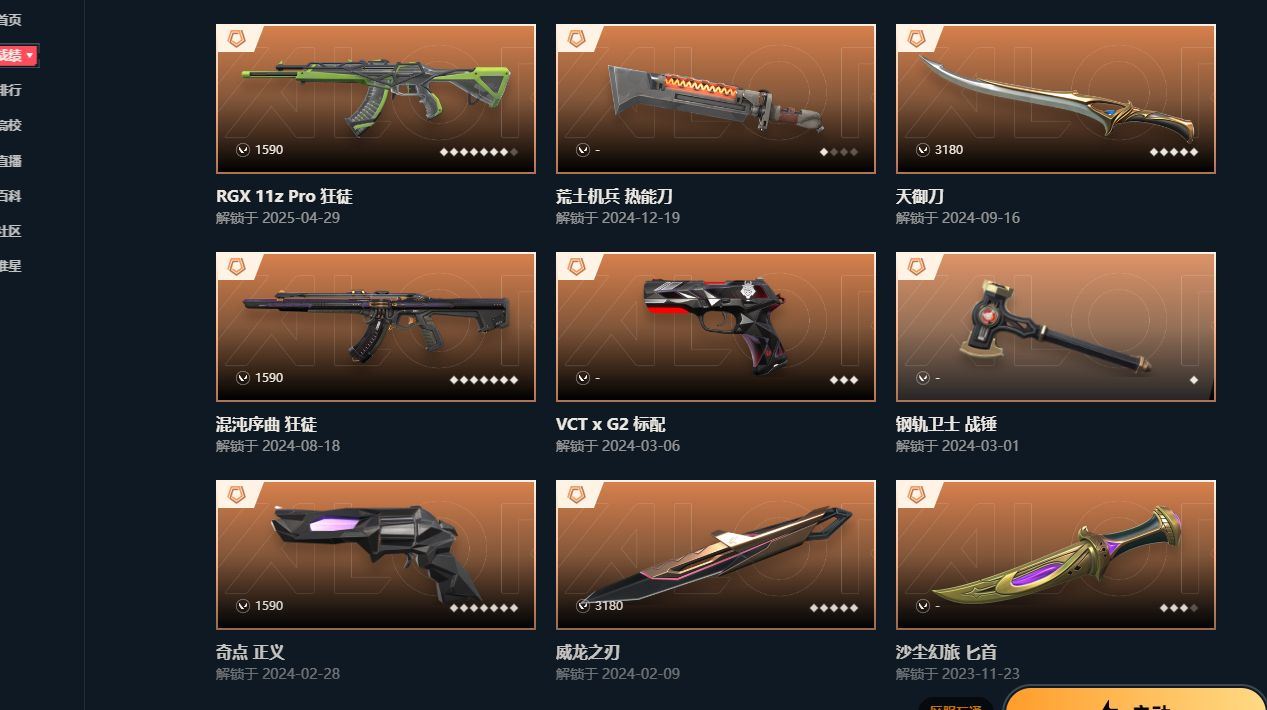
Task: Click the tier badge icon on VCT x G2 card
Action: pyautogui.click(x=577, y=266)
